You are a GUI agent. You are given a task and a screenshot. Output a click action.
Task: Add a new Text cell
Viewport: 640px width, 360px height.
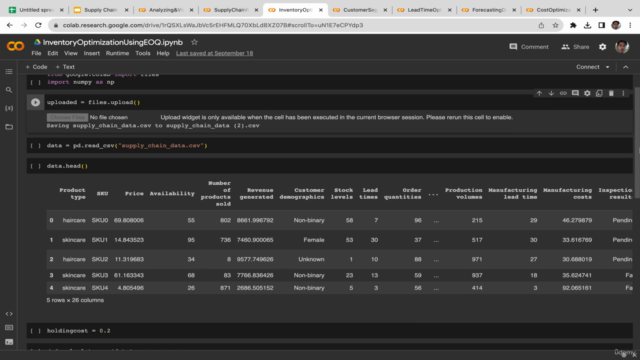click(x=65, y=67)
